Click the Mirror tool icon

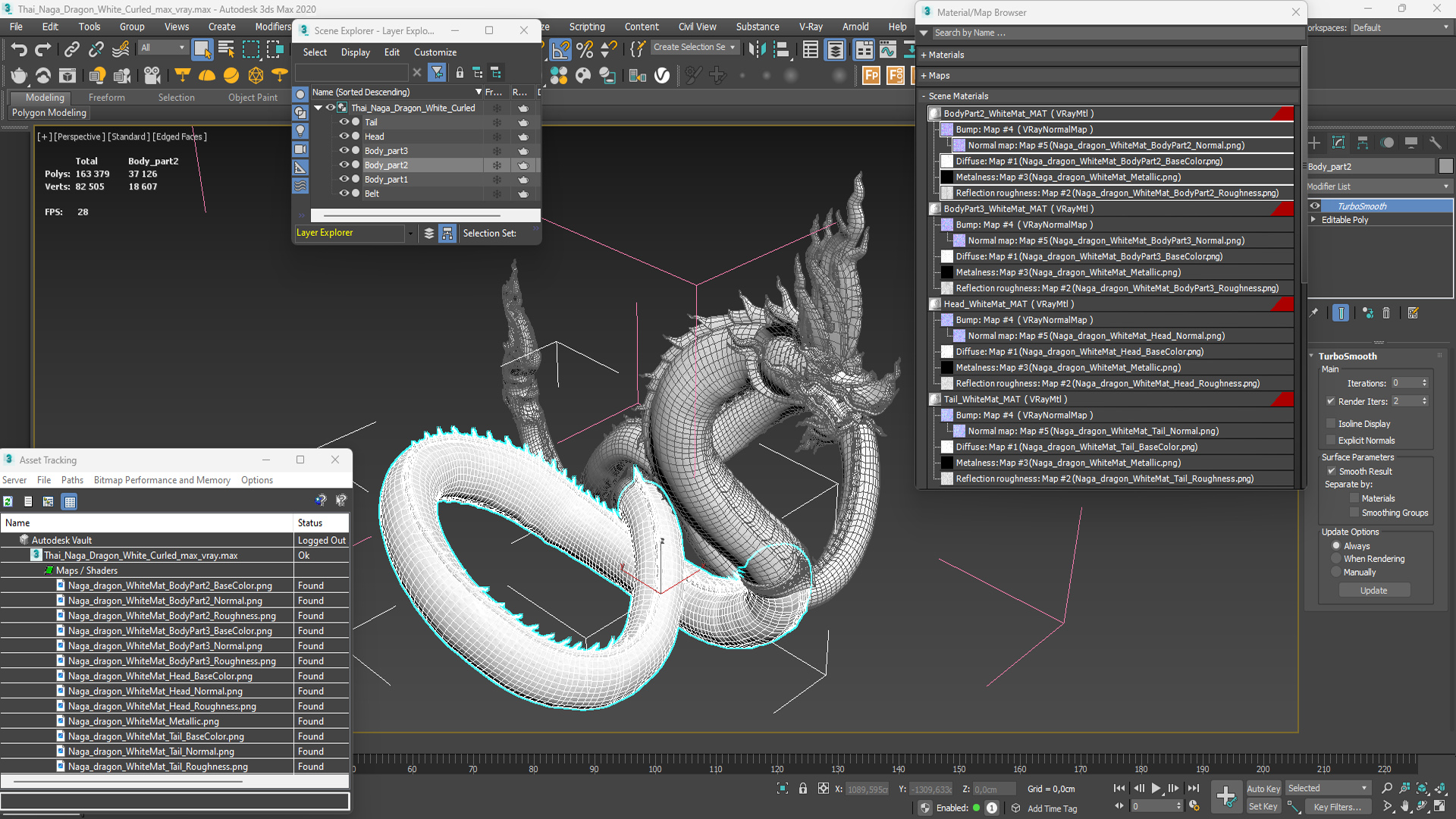(x=757, y=50)
